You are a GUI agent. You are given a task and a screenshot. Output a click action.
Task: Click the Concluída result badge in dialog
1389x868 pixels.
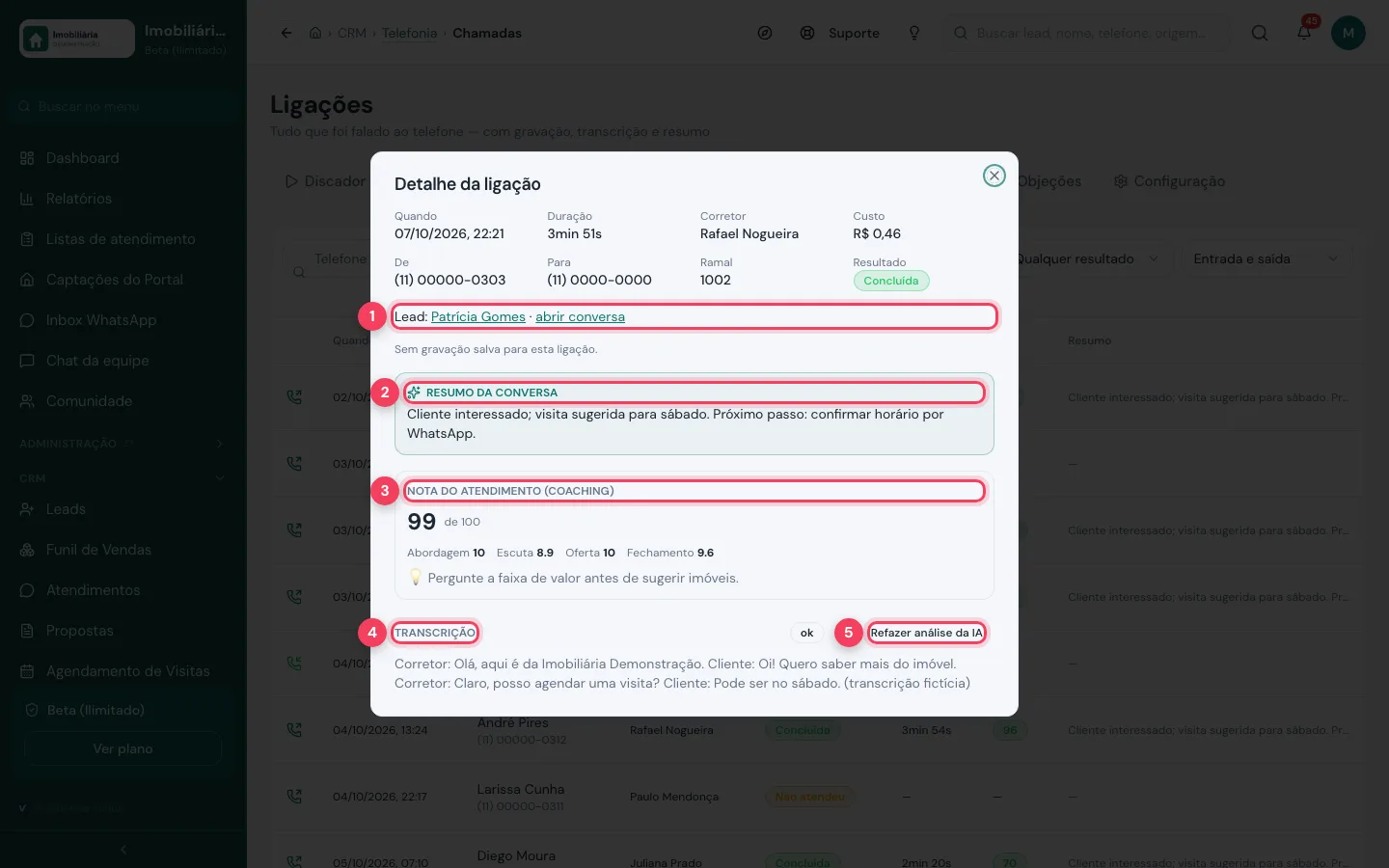[891, 281]
